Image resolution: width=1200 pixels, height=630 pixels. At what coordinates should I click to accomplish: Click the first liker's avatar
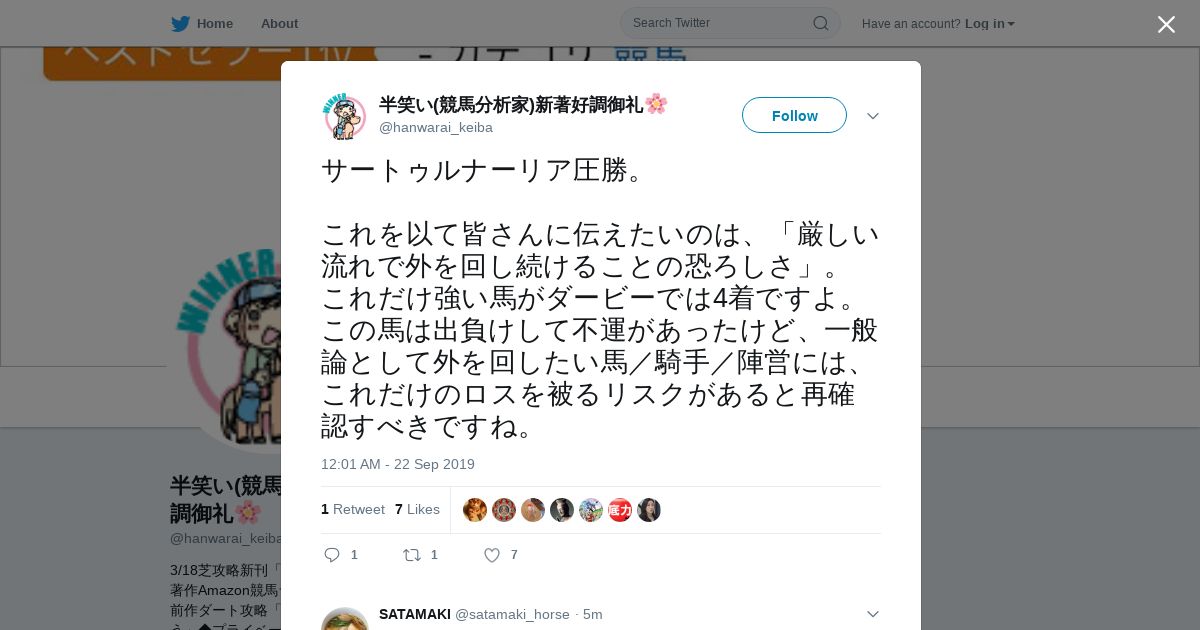(475, 510)
